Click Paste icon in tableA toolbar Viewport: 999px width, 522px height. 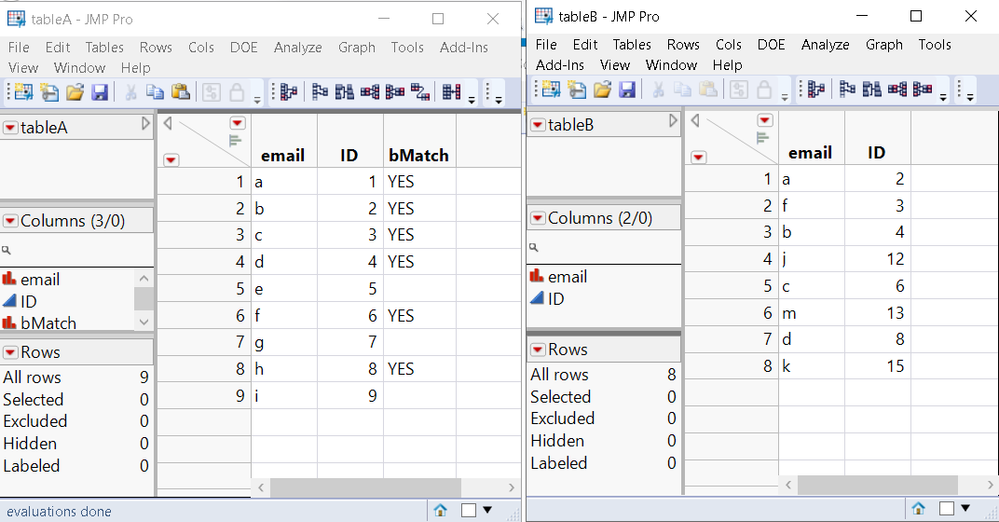180,93
